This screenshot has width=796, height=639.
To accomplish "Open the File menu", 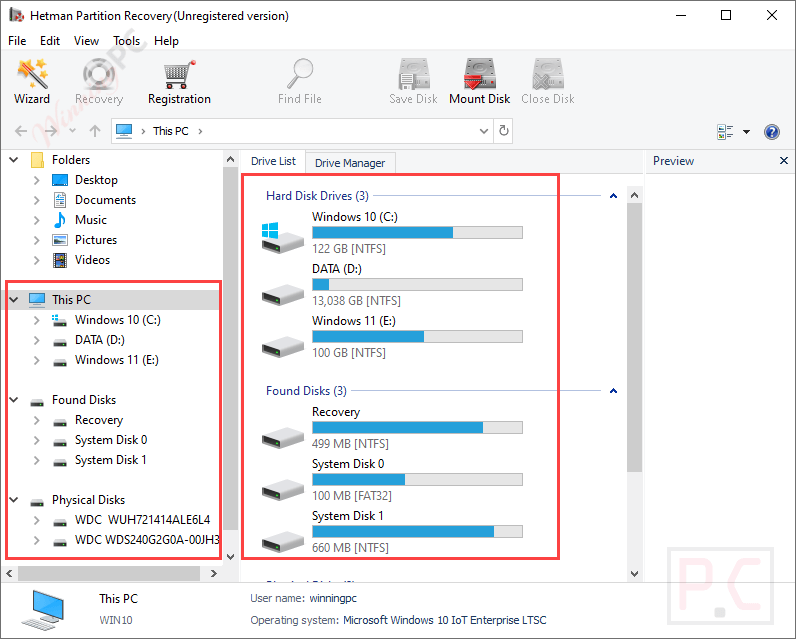I will point(17,41).
